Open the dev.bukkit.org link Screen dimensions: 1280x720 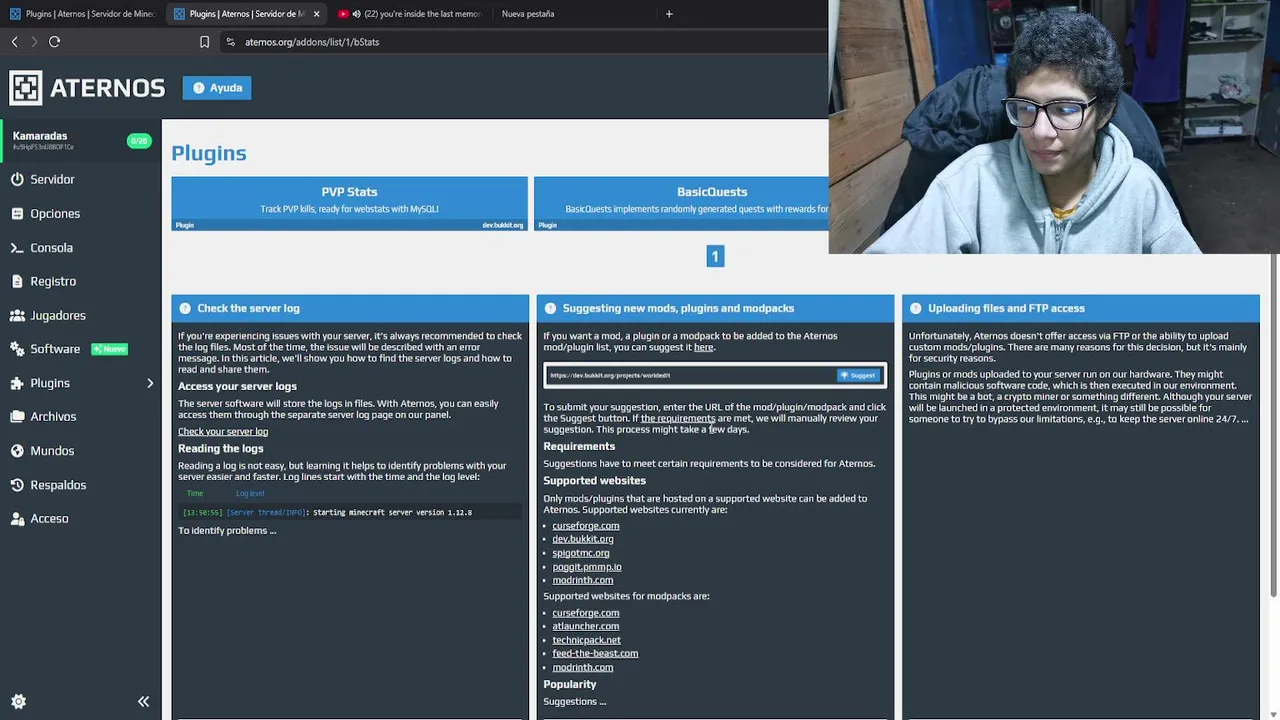coord(583,539)
